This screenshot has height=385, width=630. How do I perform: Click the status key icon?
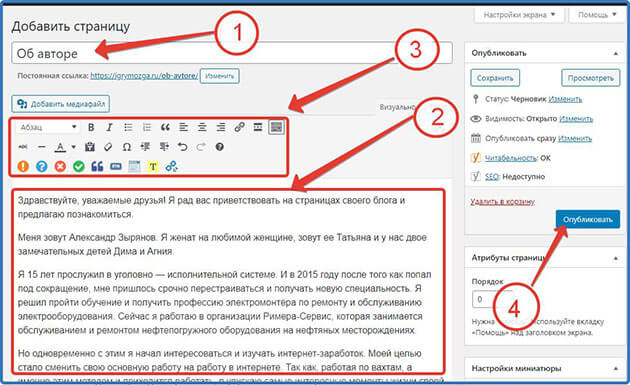[476, 99]
